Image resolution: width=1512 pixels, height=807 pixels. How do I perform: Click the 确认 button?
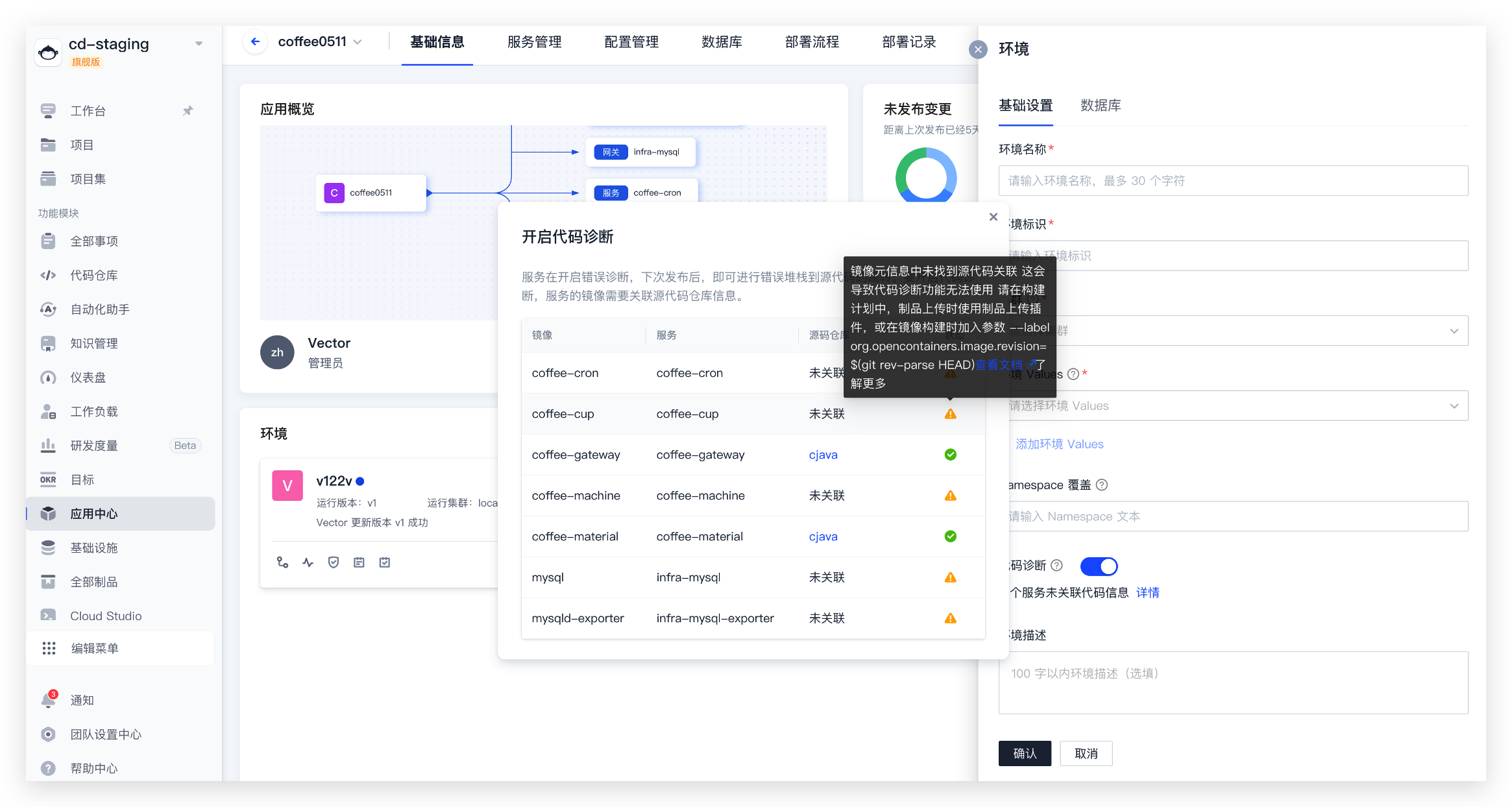click(1025, 753)
